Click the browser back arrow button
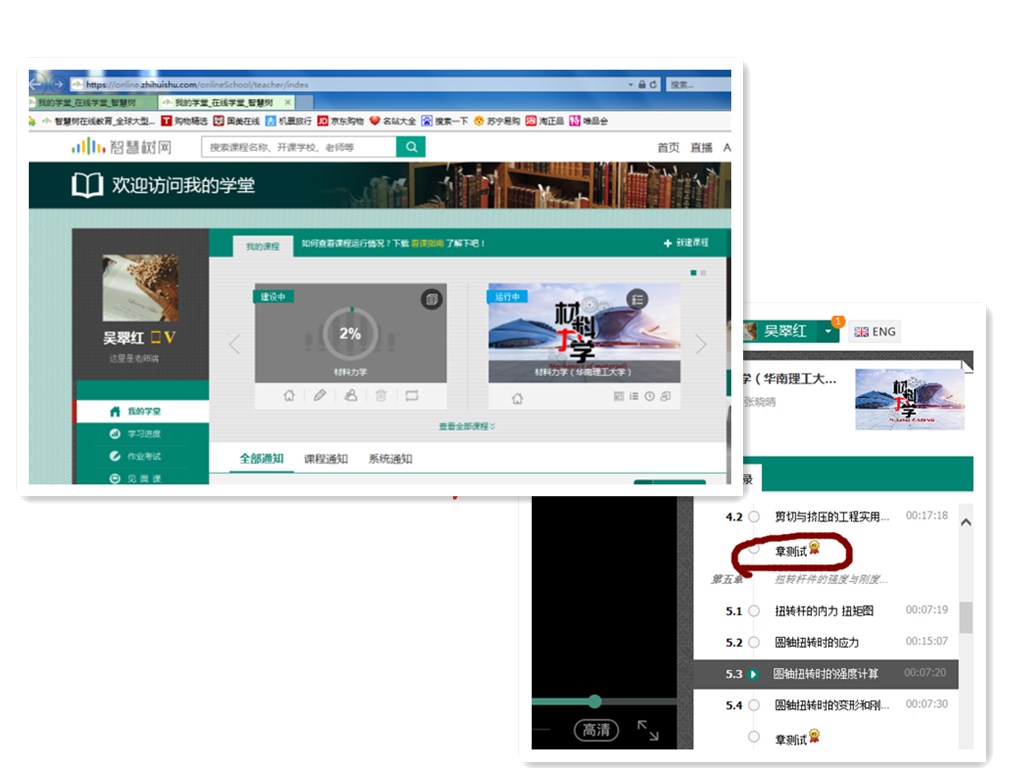The width and height of the screenshot is (1024, 768). (36, 85)
